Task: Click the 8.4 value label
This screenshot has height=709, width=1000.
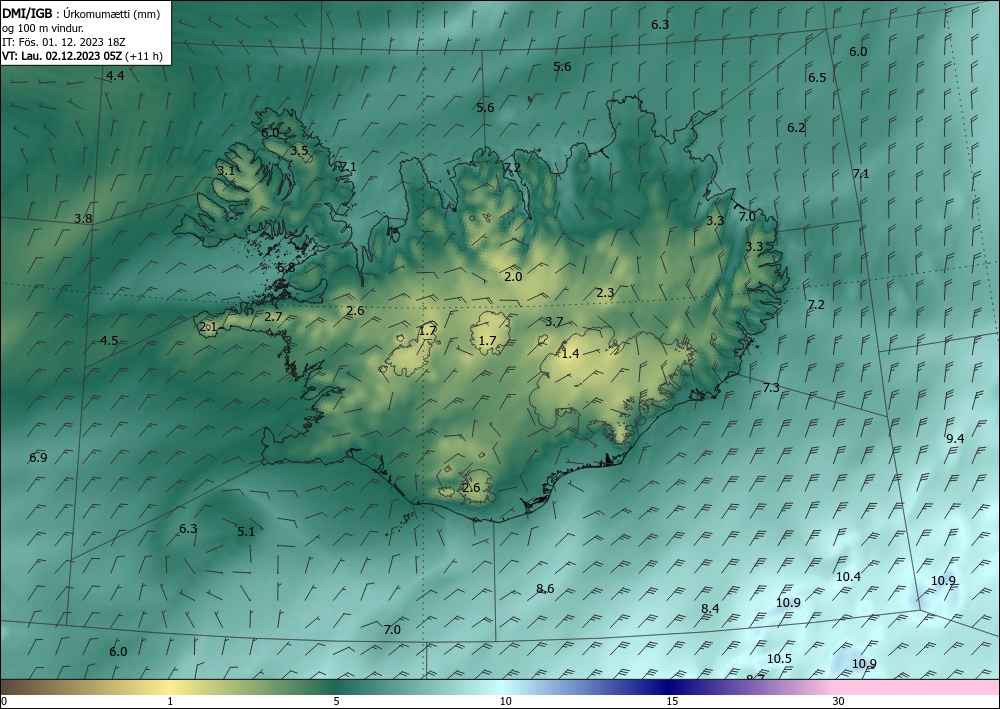Action: [710, 609]
